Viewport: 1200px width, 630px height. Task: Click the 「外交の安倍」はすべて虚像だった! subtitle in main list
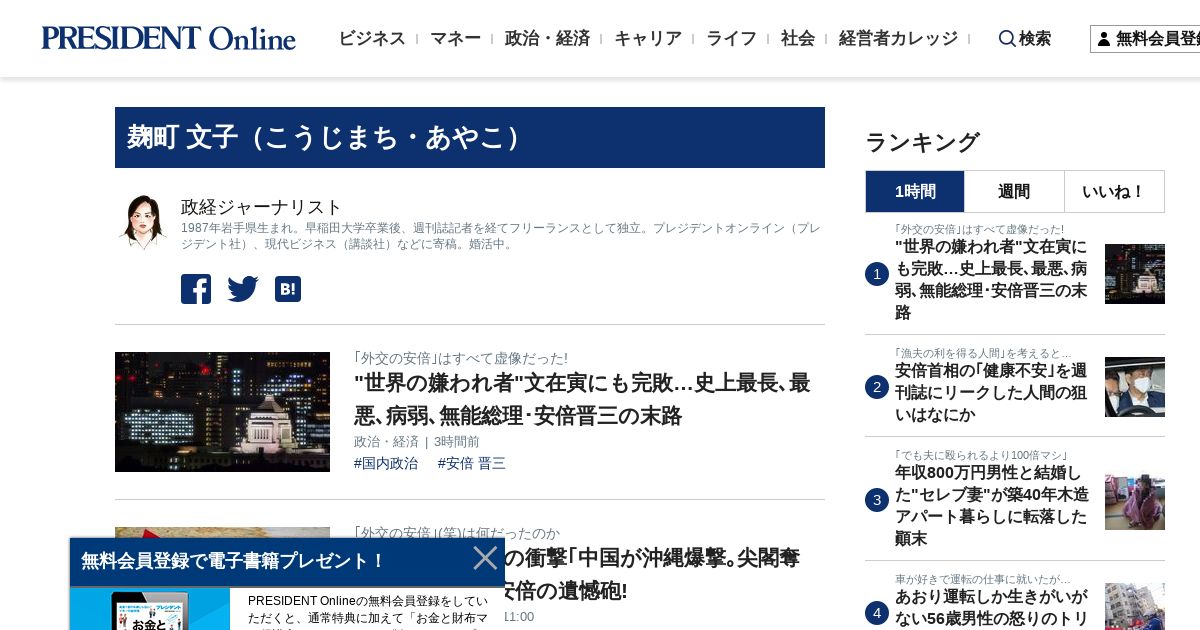pos(460,357)
